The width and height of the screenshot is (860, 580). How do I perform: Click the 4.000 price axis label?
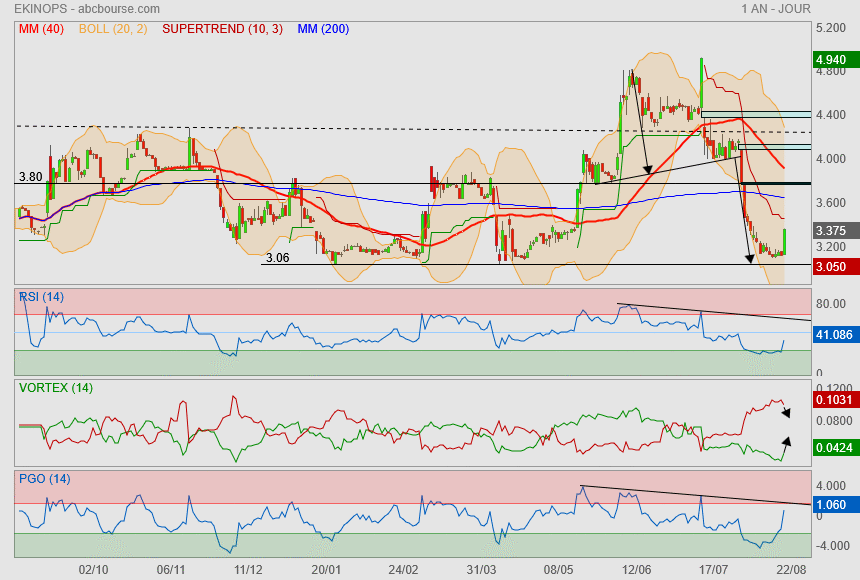[831, 159]
